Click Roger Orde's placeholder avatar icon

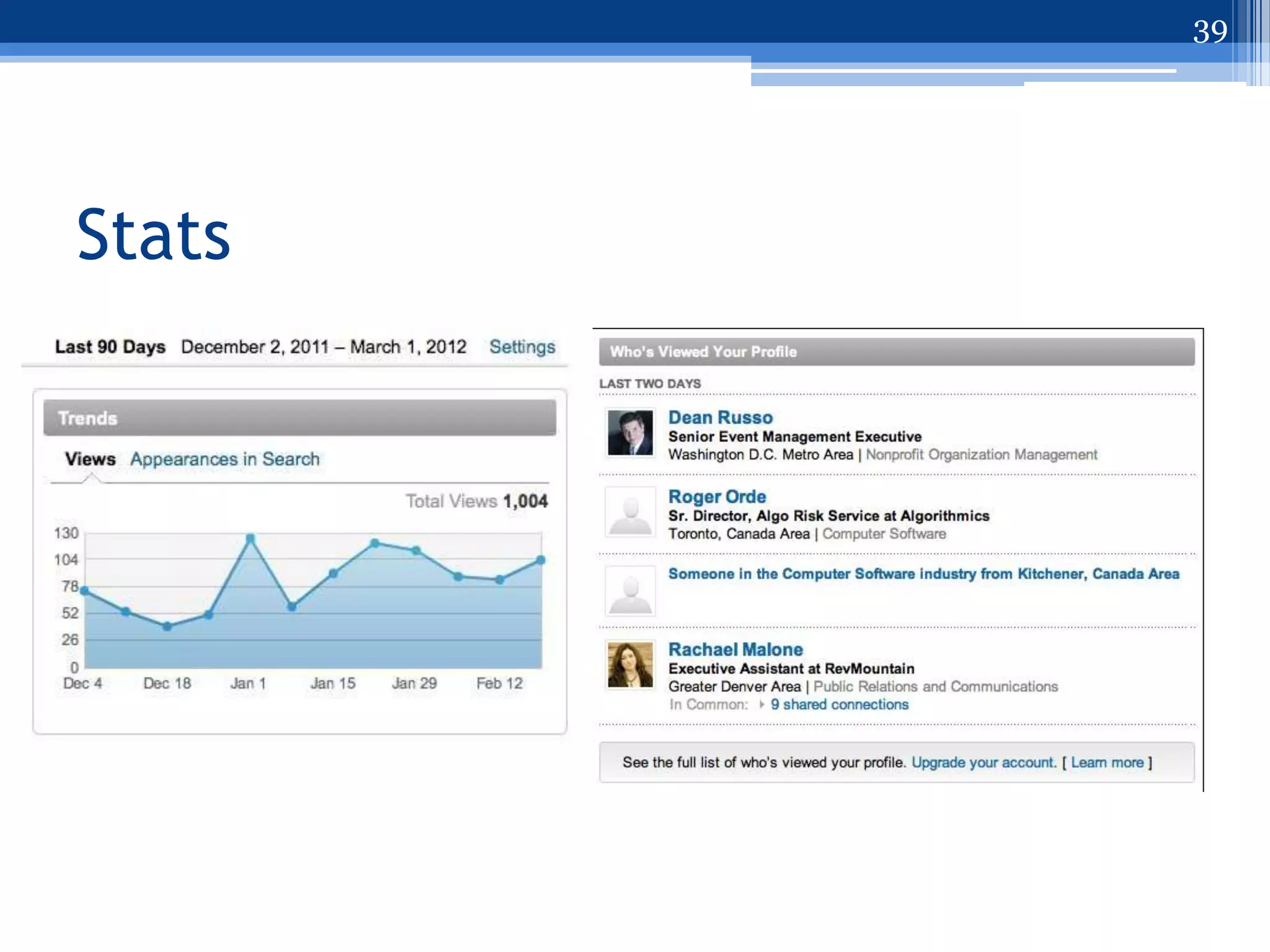(630, 513)
